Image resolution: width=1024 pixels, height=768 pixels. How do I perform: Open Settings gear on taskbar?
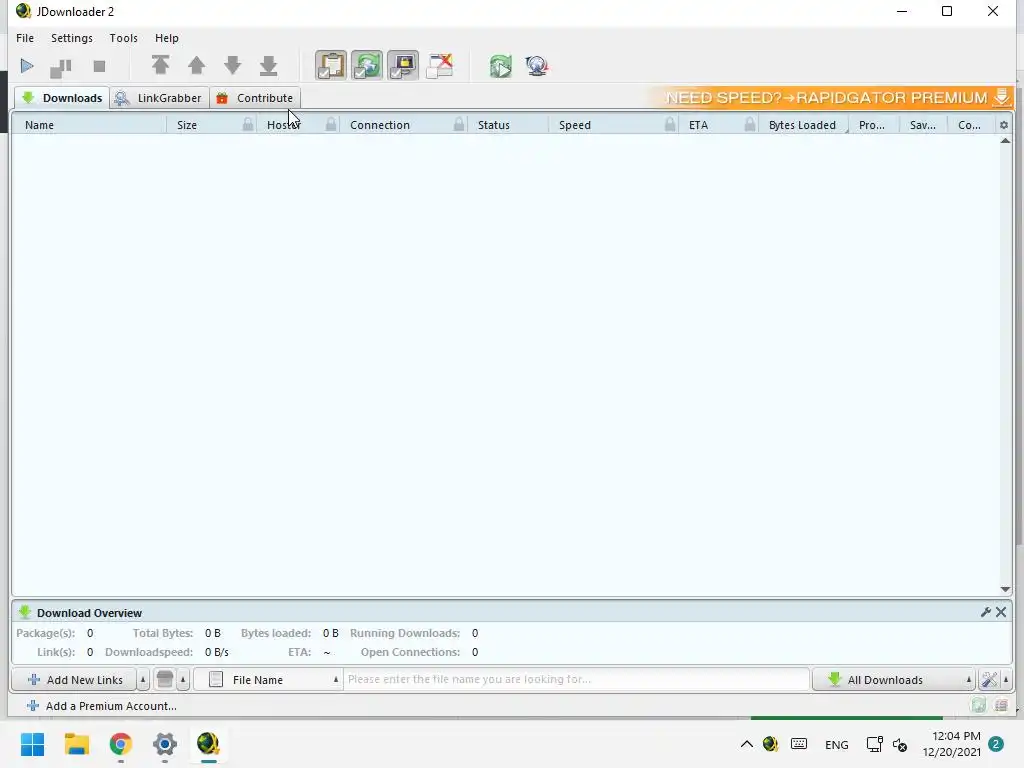click(165, 744)
